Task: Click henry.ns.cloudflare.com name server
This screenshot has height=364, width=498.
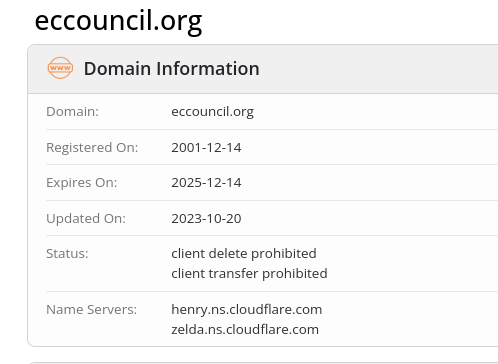Action: (x=247, y=310)
